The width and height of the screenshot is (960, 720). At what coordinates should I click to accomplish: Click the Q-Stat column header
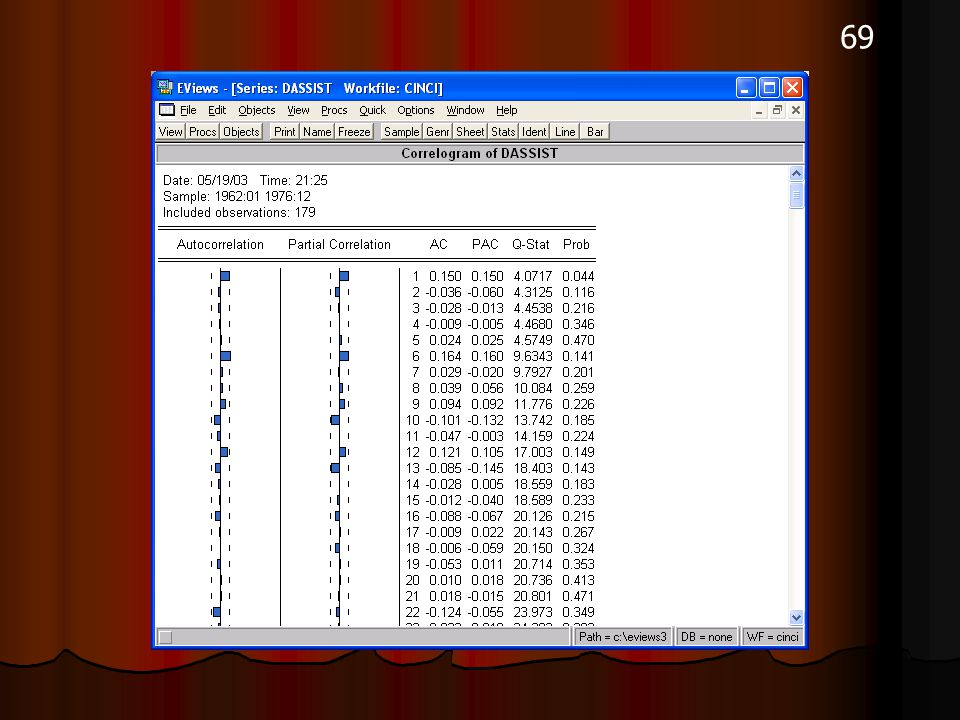531,244
